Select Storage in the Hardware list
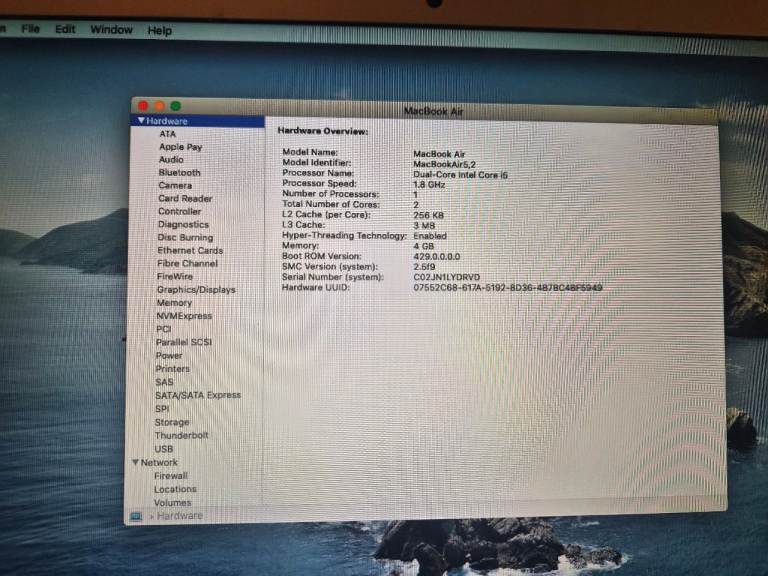Viewport: 768px width, 576px height. click(172, 423)
